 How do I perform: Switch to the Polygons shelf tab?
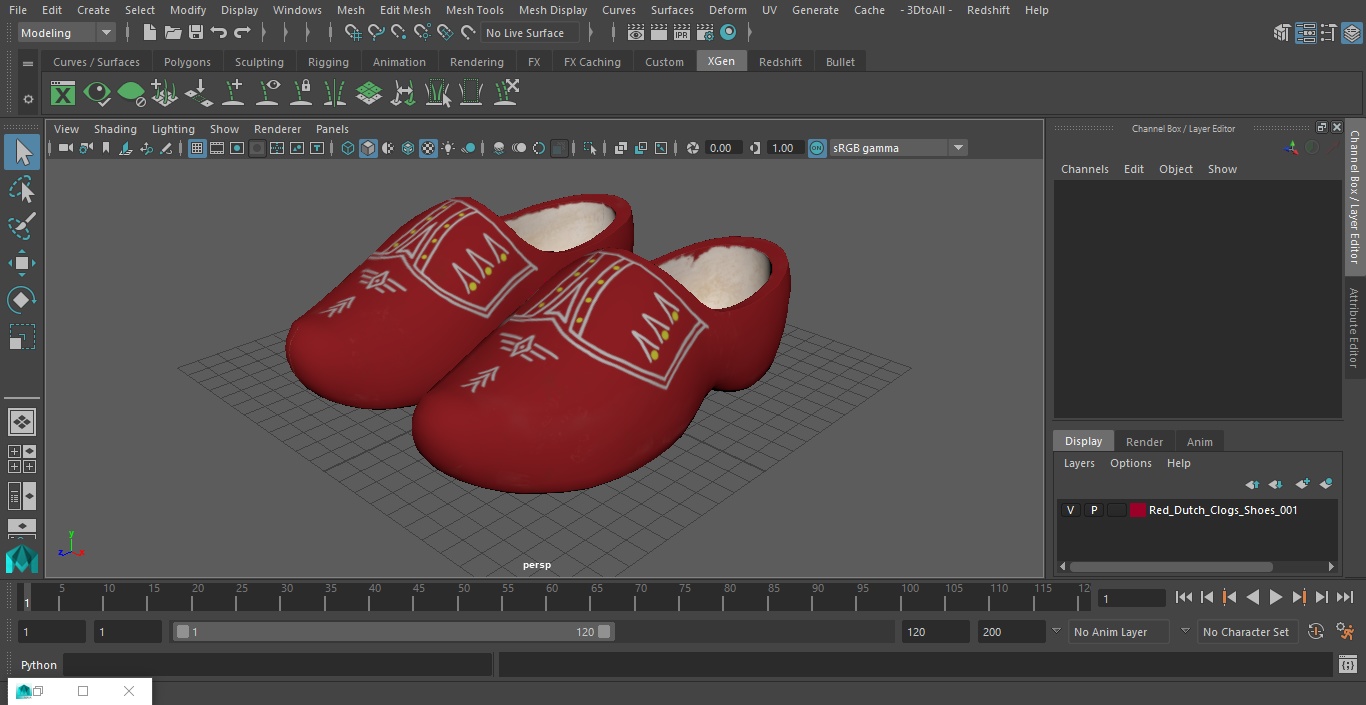pyautogui.click(x=187, y=62)
